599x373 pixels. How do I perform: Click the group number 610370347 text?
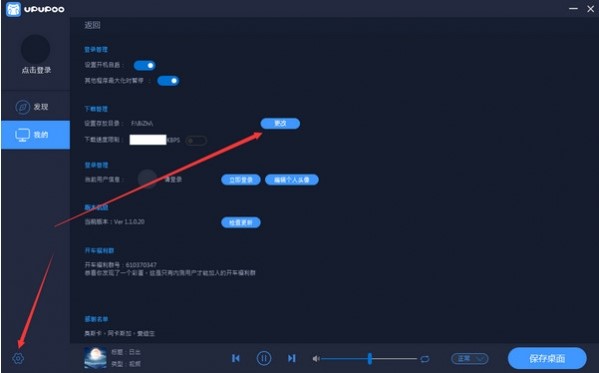(x=141, y=264)
